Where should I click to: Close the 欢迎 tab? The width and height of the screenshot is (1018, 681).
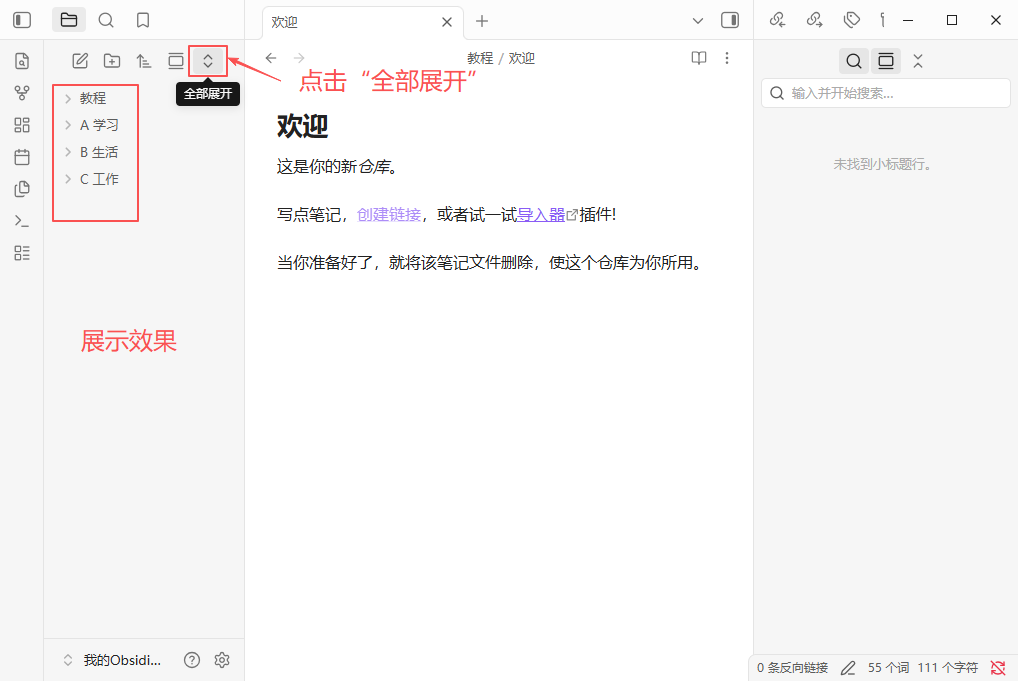pos(447,22)
